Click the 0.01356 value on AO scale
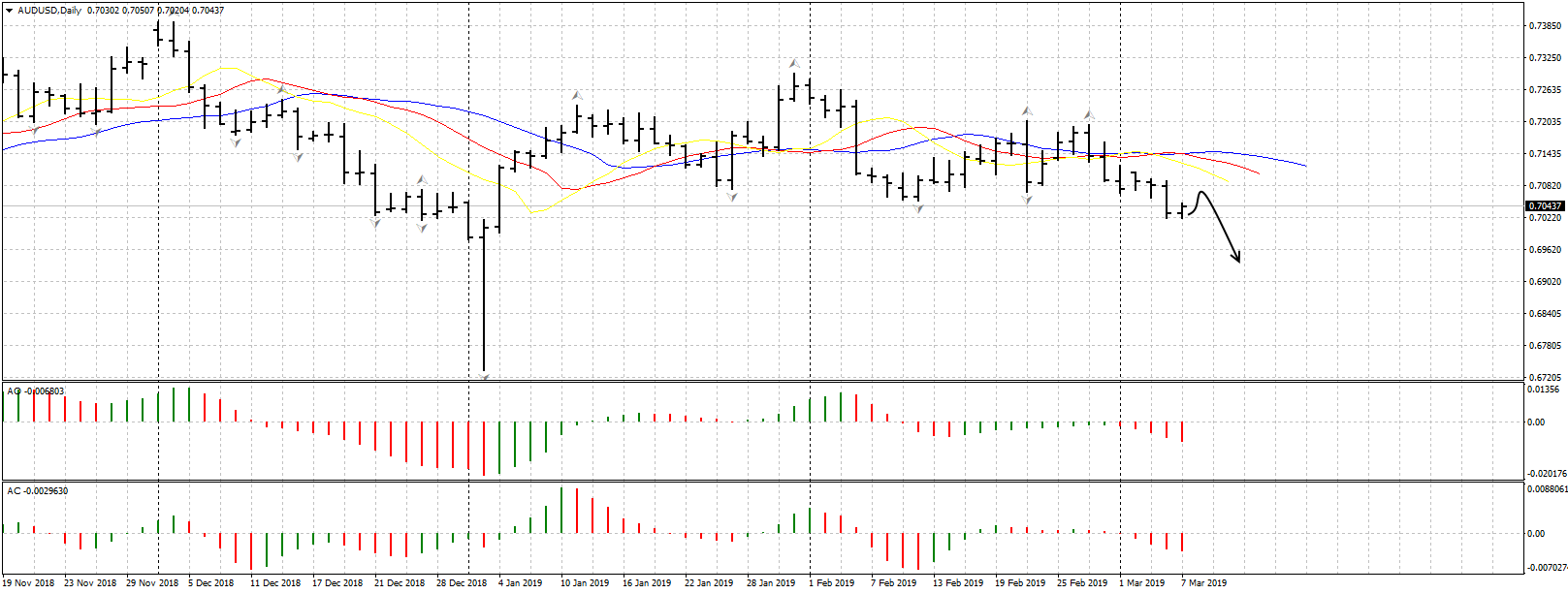The image size is (1568, 594). (1542, 390)
